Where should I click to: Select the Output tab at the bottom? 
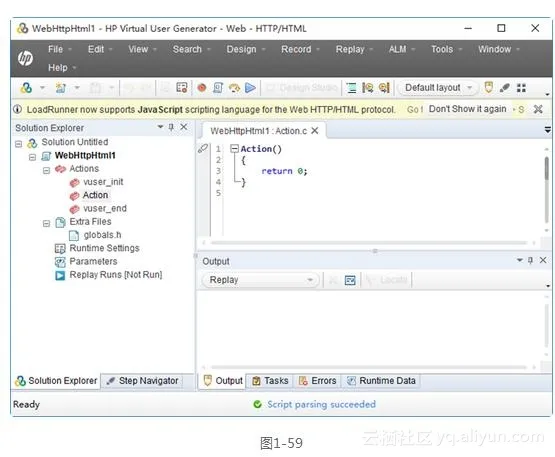pyautogui.click(x=223, y=381)
